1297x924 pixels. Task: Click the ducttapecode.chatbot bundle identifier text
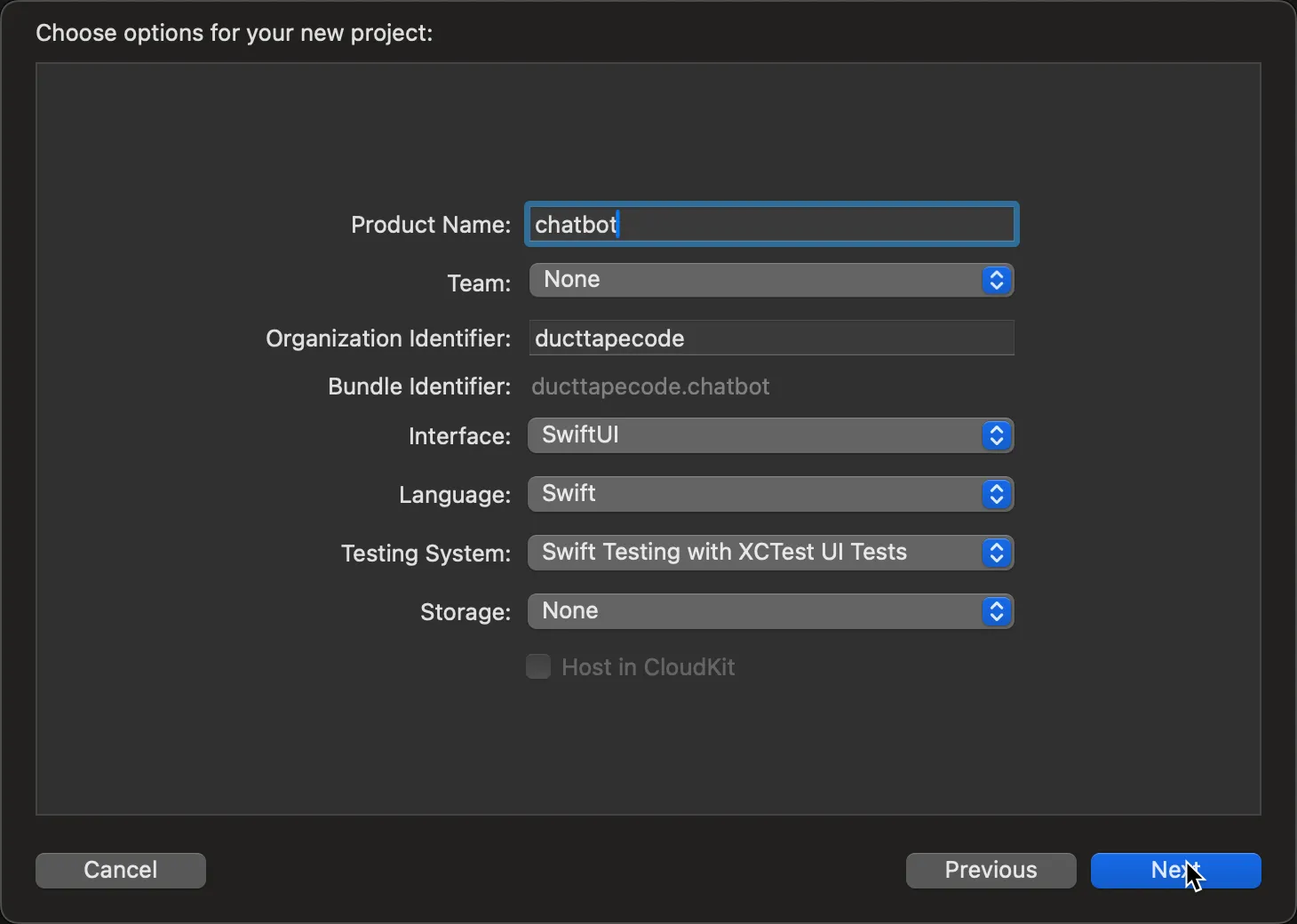pyautogui.click(x=650, y=387)
